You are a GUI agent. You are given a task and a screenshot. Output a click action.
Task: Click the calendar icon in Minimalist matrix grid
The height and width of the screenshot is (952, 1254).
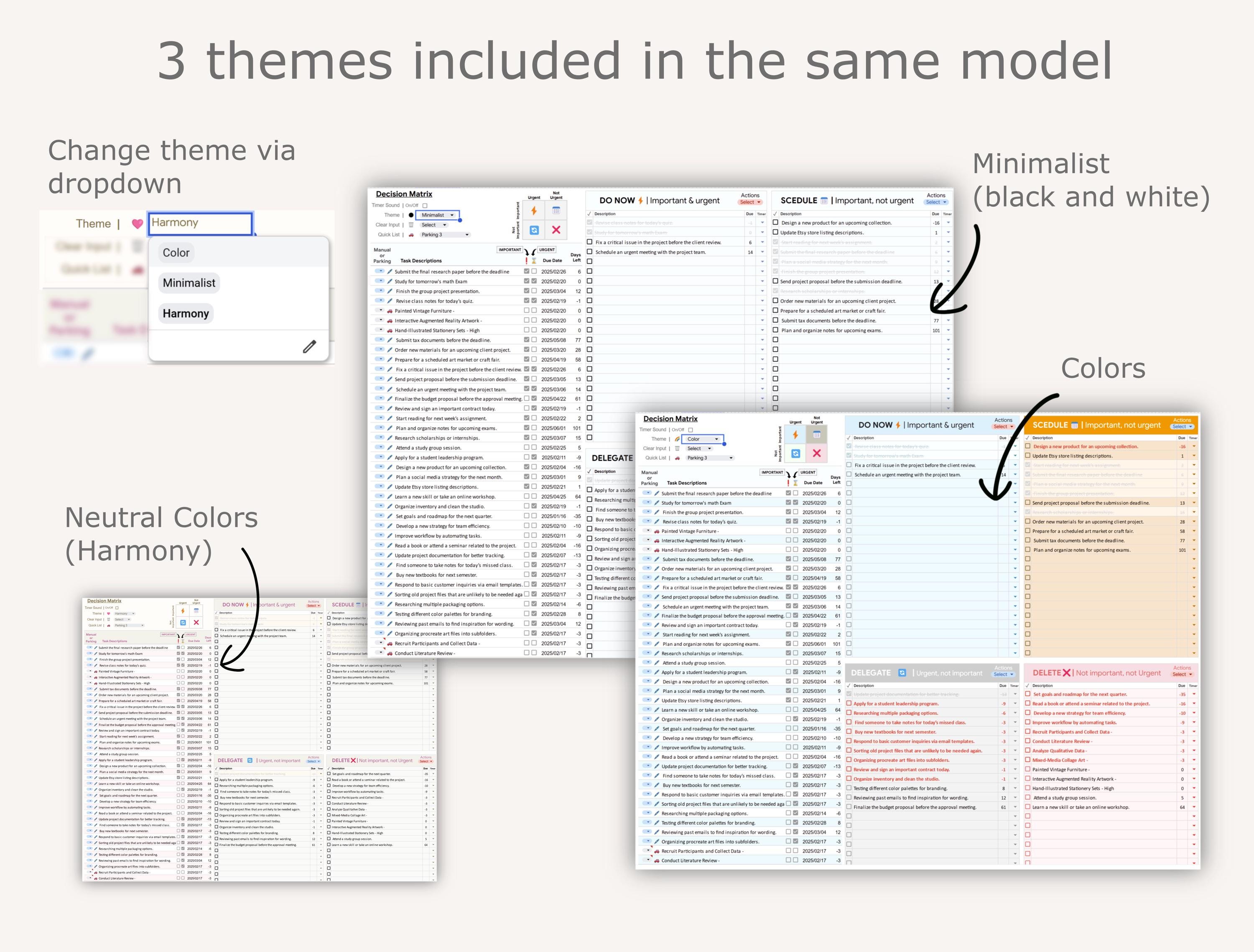point(556,211)
